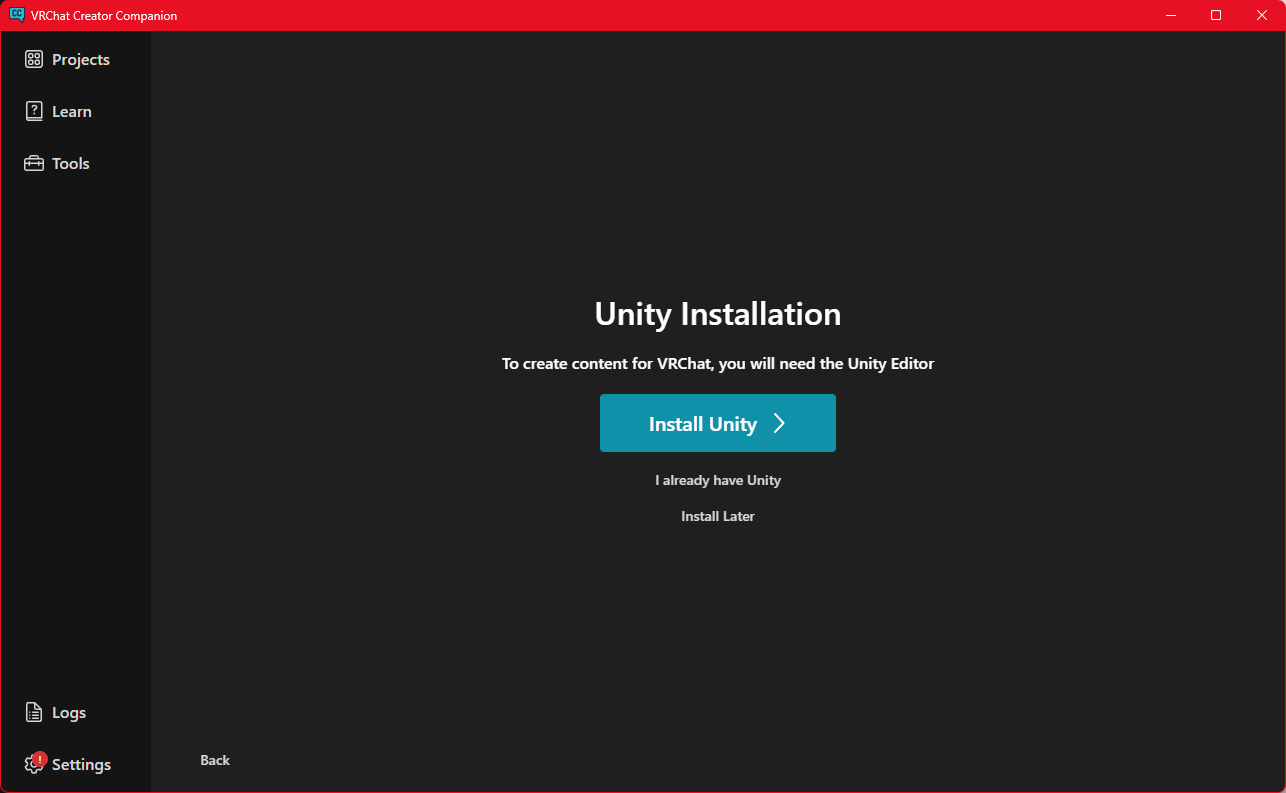The width and height of the screenshot is (1286, 793).
Task: Choose 'I already have Unity'
Action: coord(718,480)
